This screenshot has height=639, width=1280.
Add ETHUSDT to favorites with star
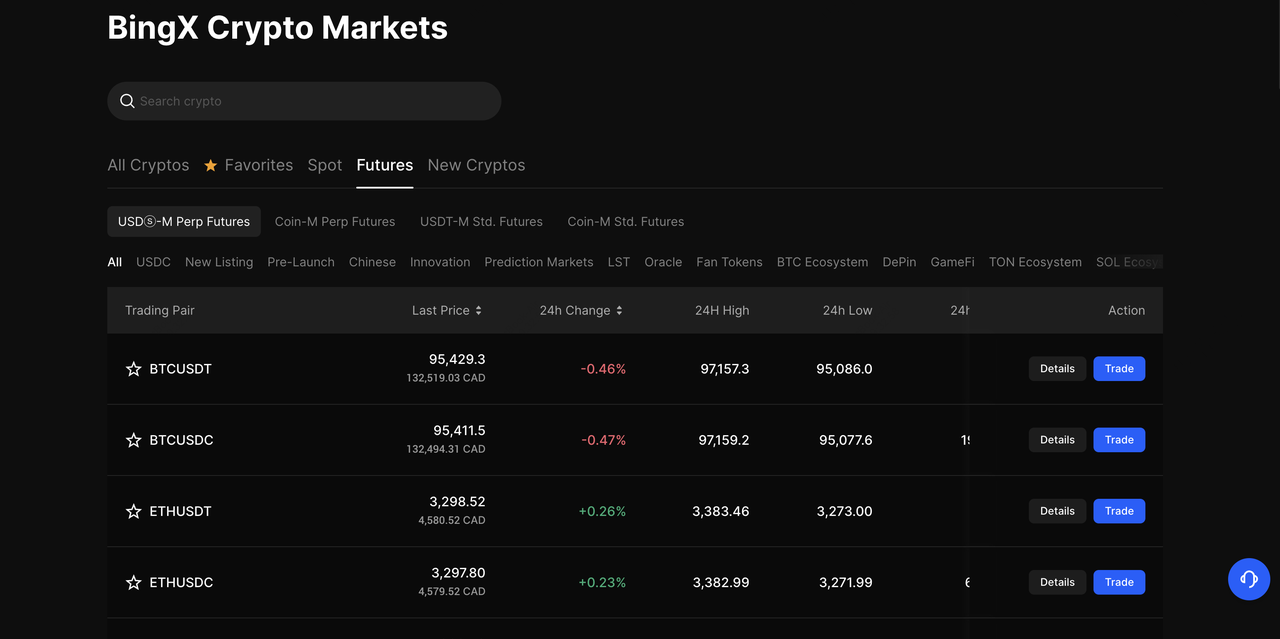(x=133, y=511)
